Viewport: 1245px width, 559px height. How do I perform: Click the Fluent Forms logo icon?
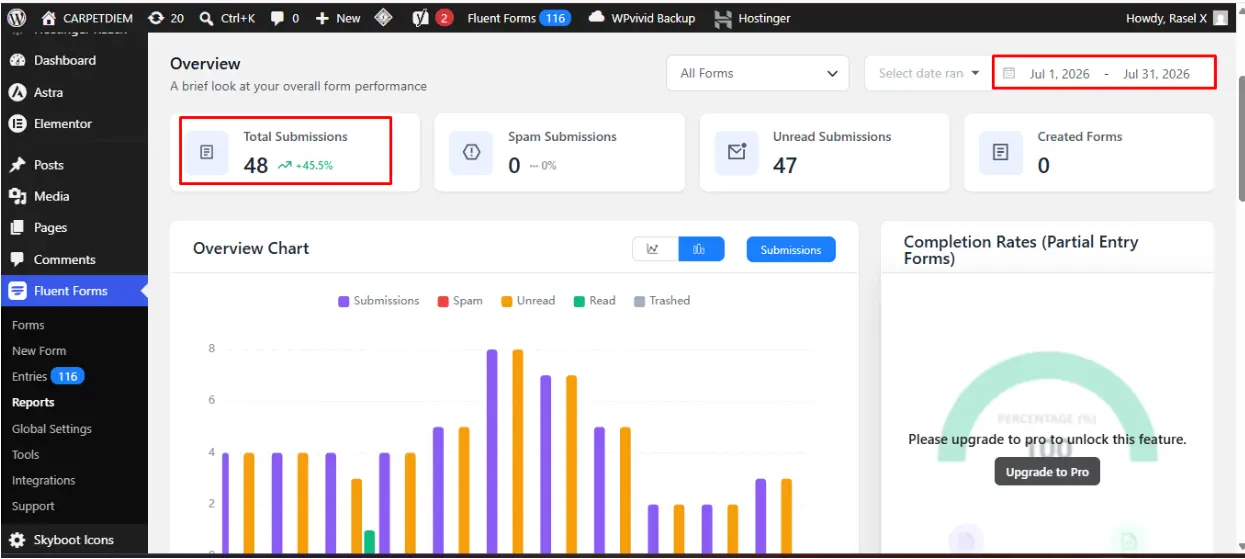coord(17,291)
